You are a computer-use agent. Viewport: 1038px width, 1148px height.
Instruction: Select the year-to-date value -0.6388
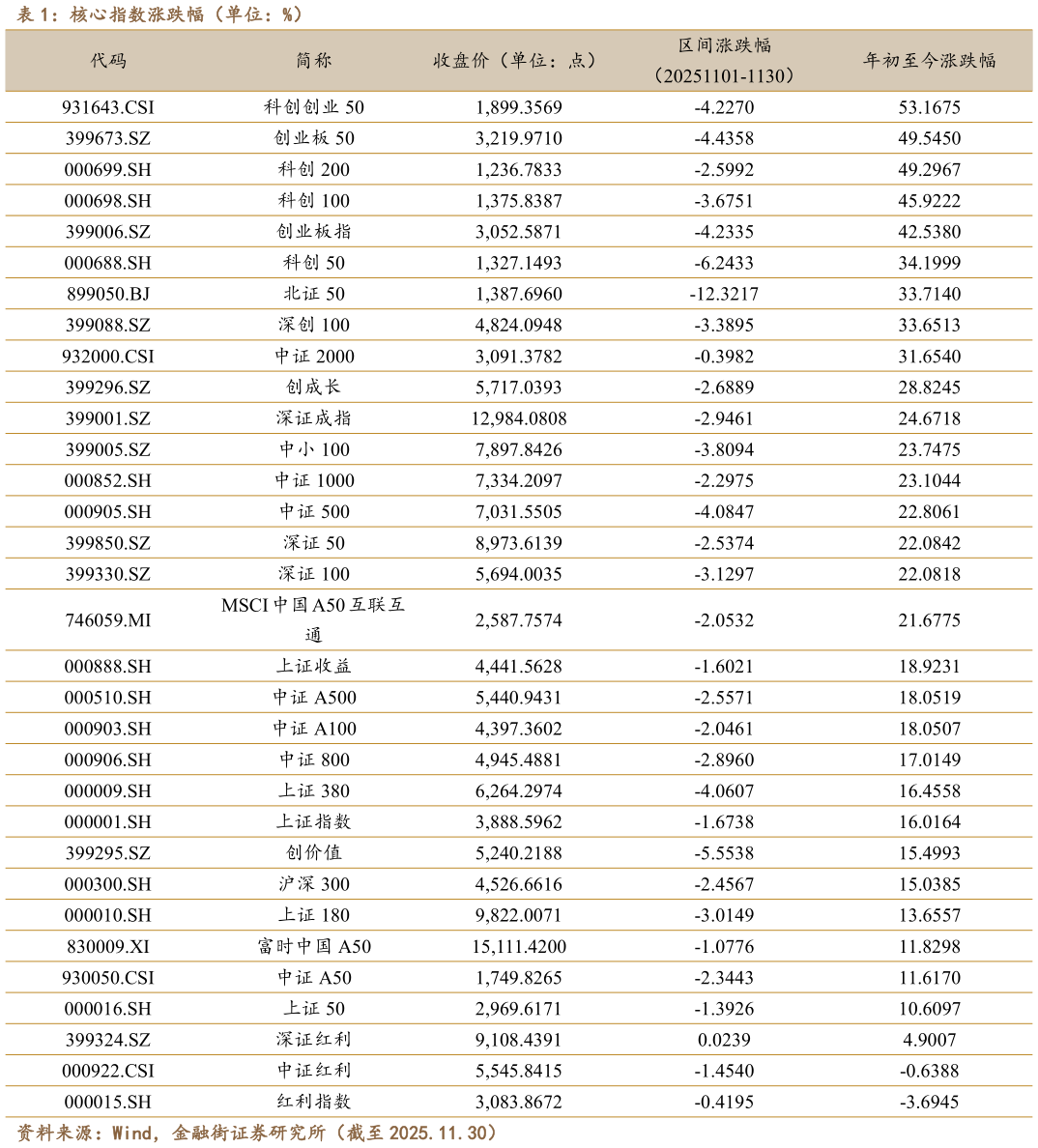coord(930,1071)
